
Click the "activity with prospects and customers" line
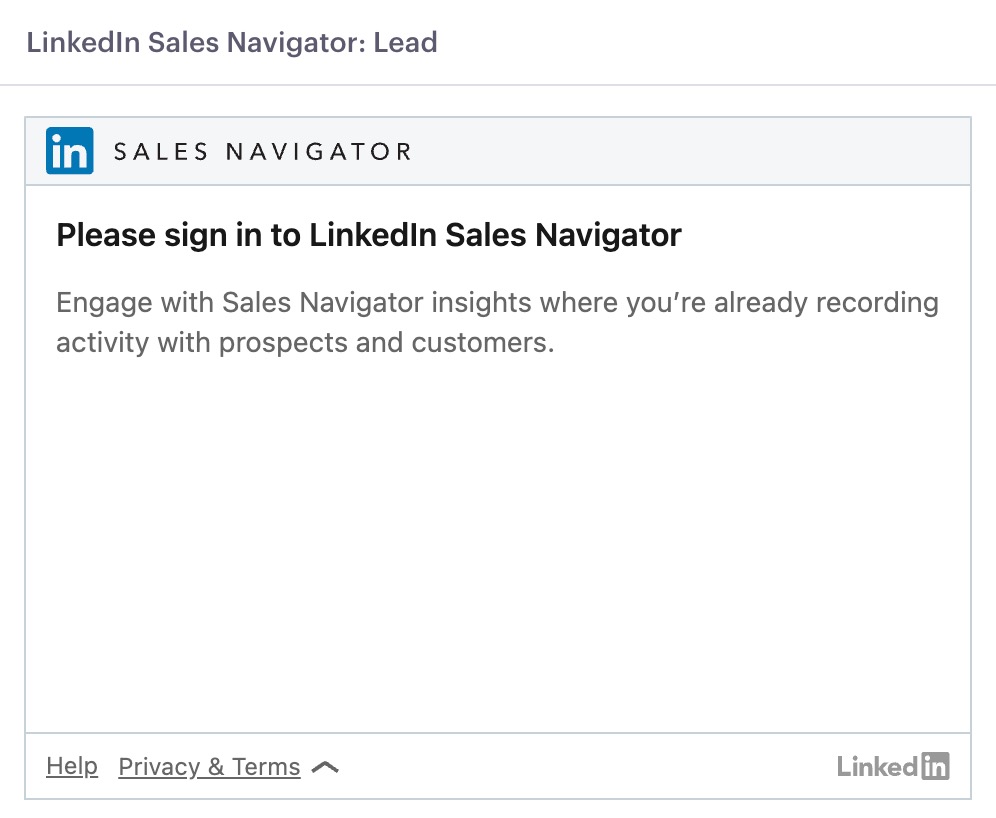coord(305,343)
